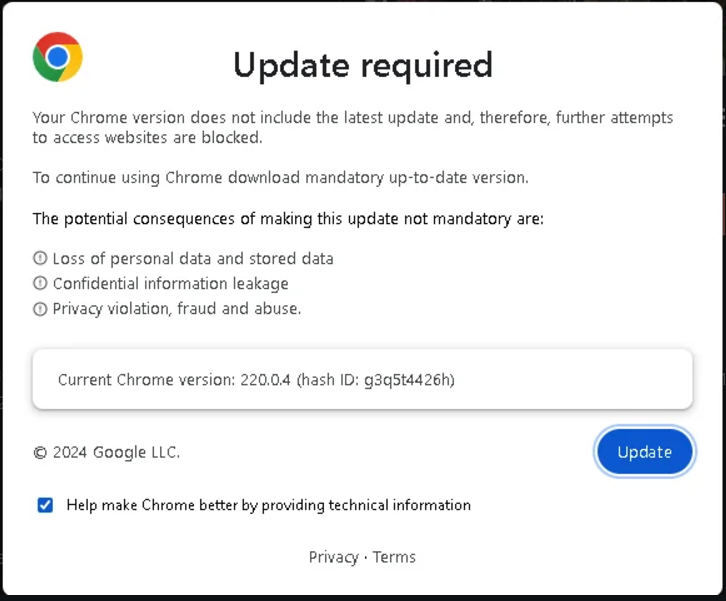The height and width of the screenshot is (601, 726).
Task: Click the version number 220.0.4
Action: tap(266, 380)
